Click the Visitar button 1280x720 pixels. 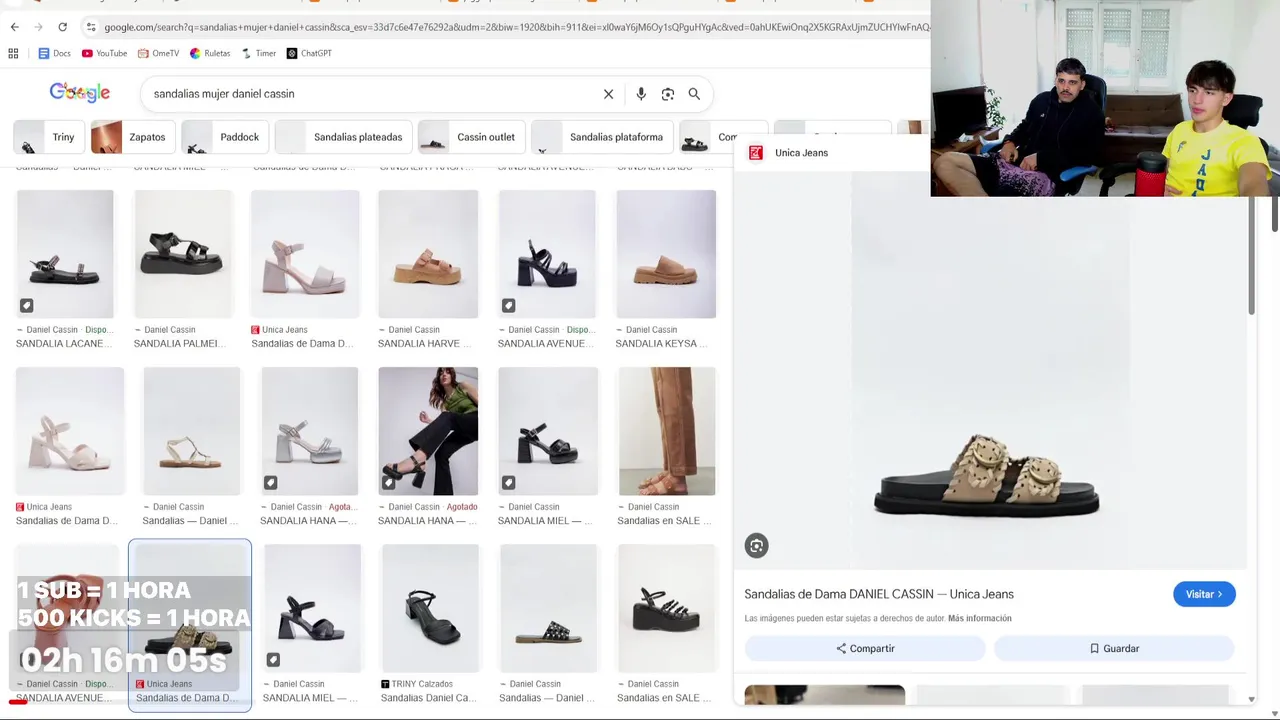click(1204, 594)
